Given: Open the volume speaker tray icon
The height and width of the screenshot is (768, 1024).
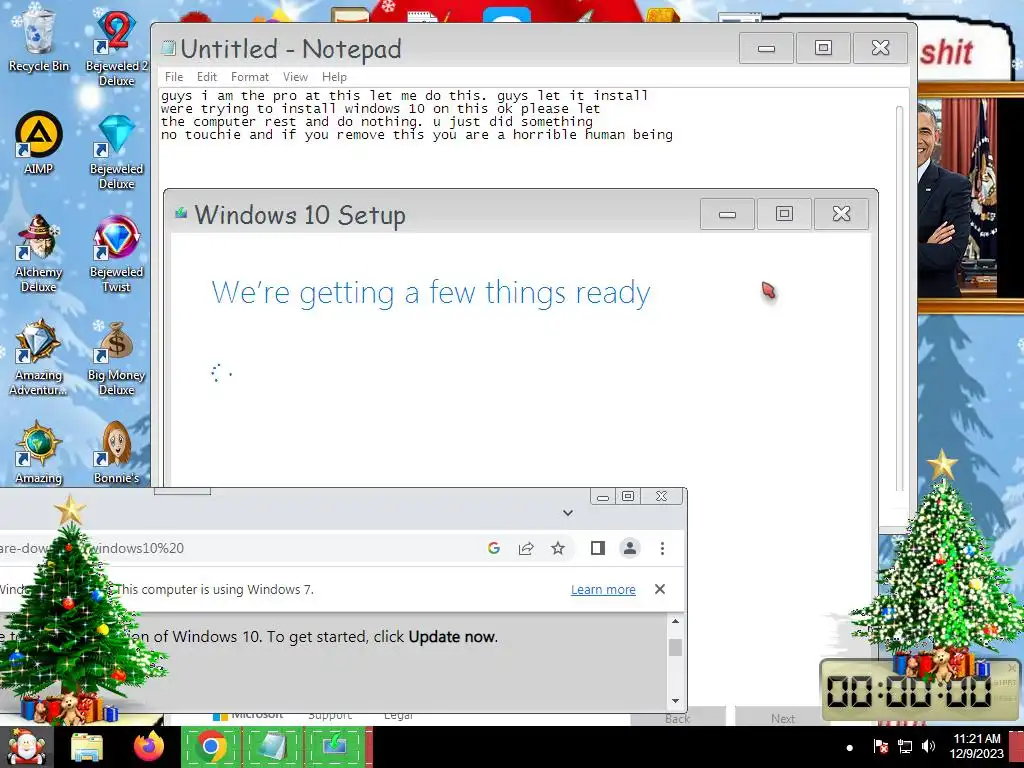Looking at the screenshot, I should pos(928,746).
